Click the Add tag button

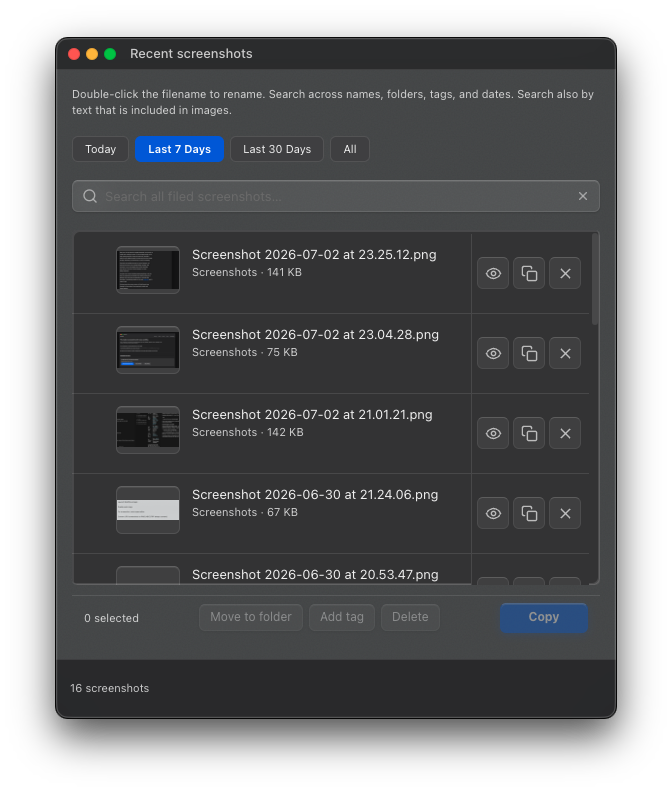point(342,617)
